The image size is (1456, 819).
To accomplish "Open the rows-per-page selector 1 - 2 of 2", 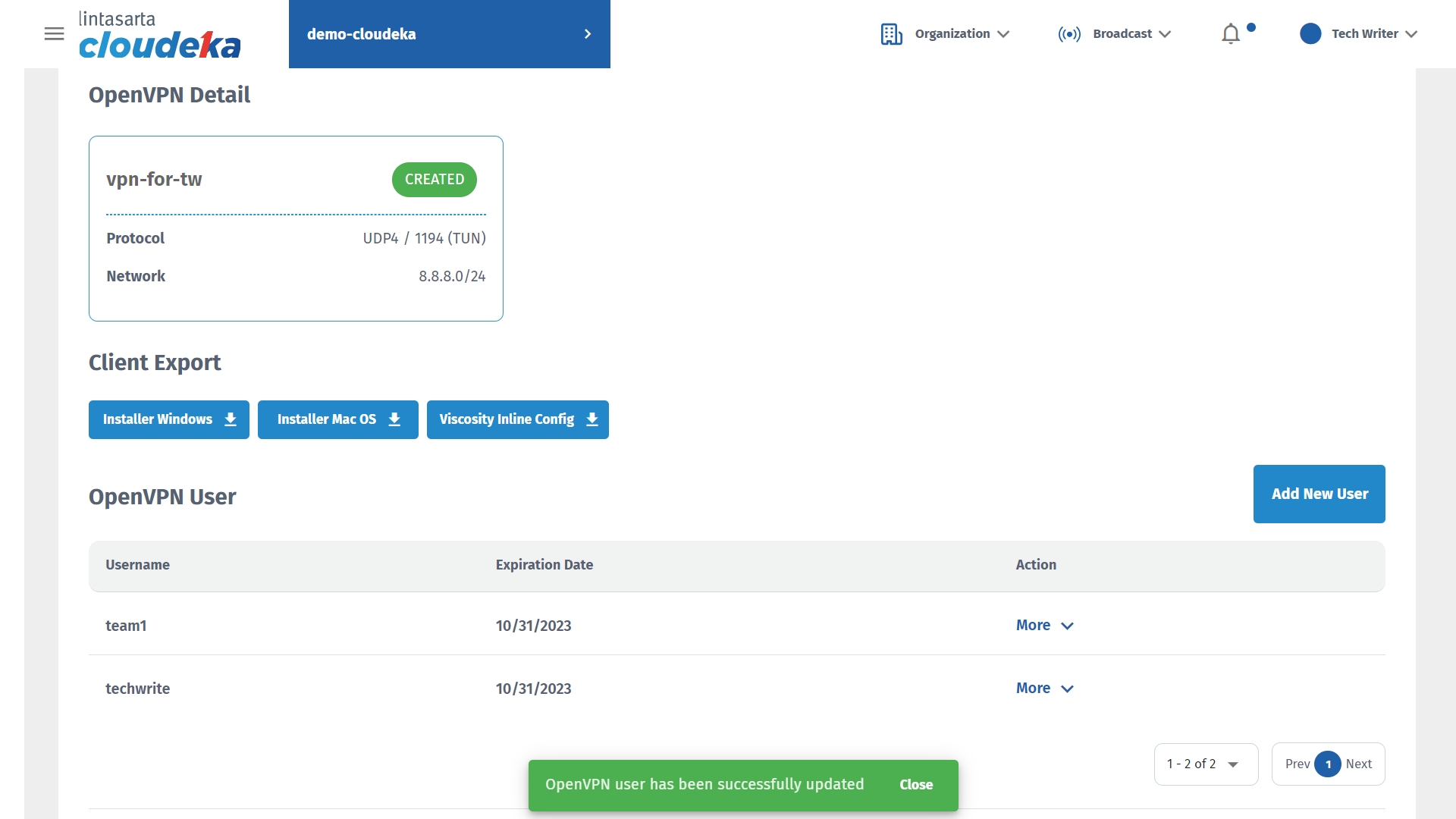I will click(1205, 764).
